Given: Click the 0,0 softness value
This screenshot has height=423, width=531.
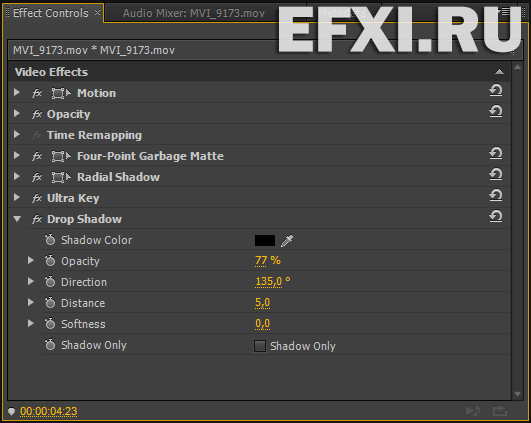Looking at the screenshot, I should (262, 323).
